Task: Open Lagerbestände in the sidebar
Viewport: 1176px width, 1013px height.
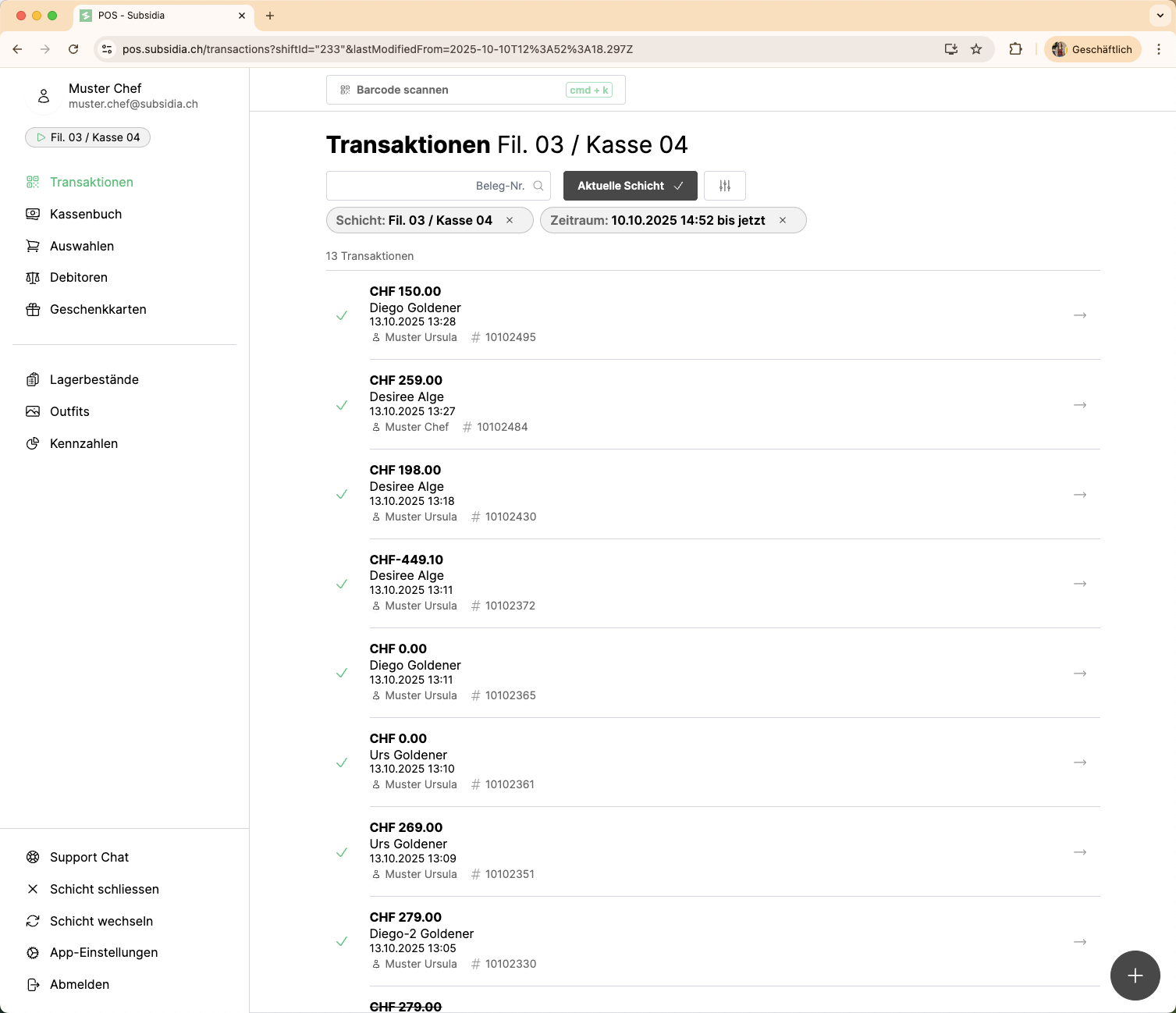Action: click(x=94, y=380)
